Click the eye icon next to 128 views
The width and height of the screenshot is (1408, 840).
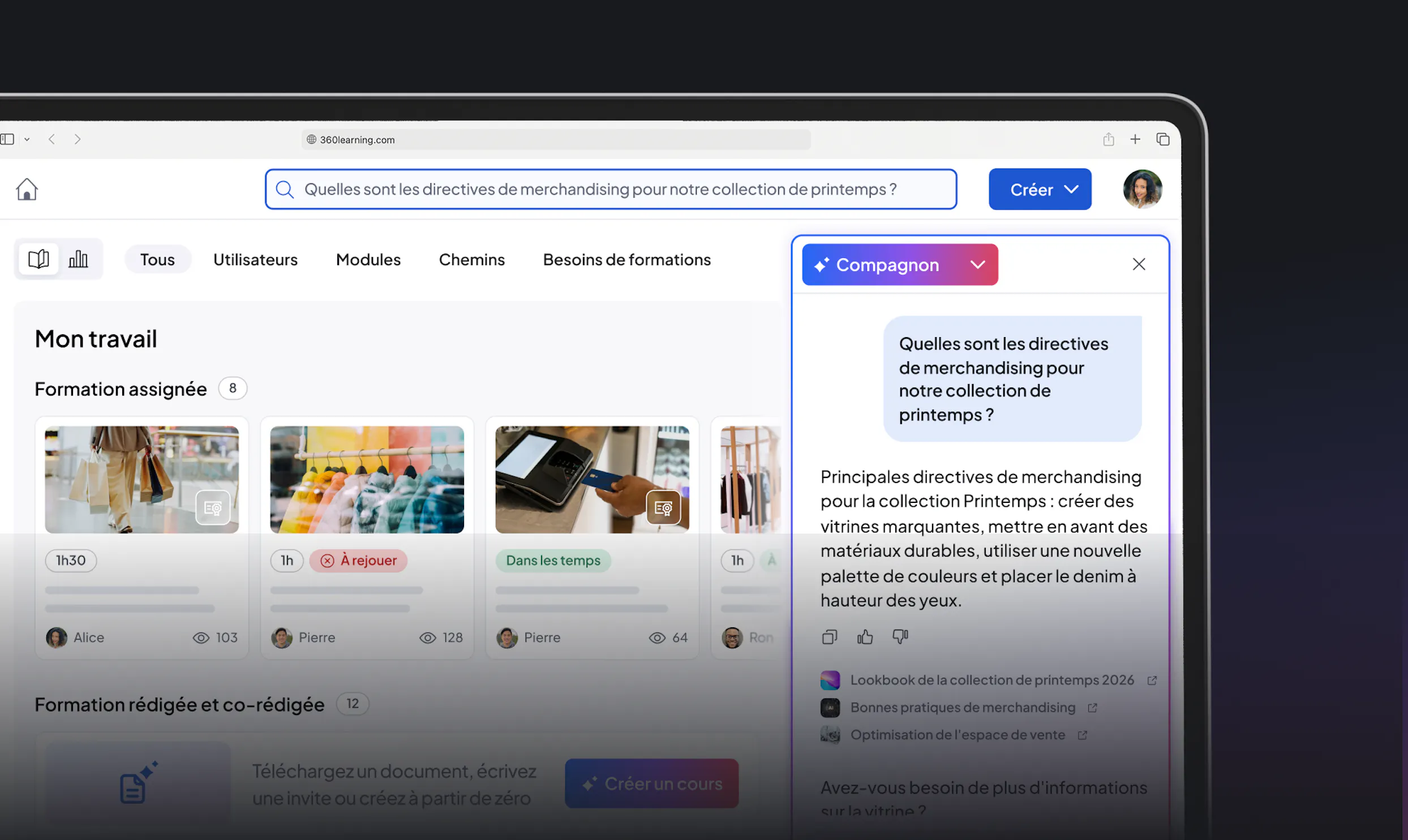[x=427, y=638]
